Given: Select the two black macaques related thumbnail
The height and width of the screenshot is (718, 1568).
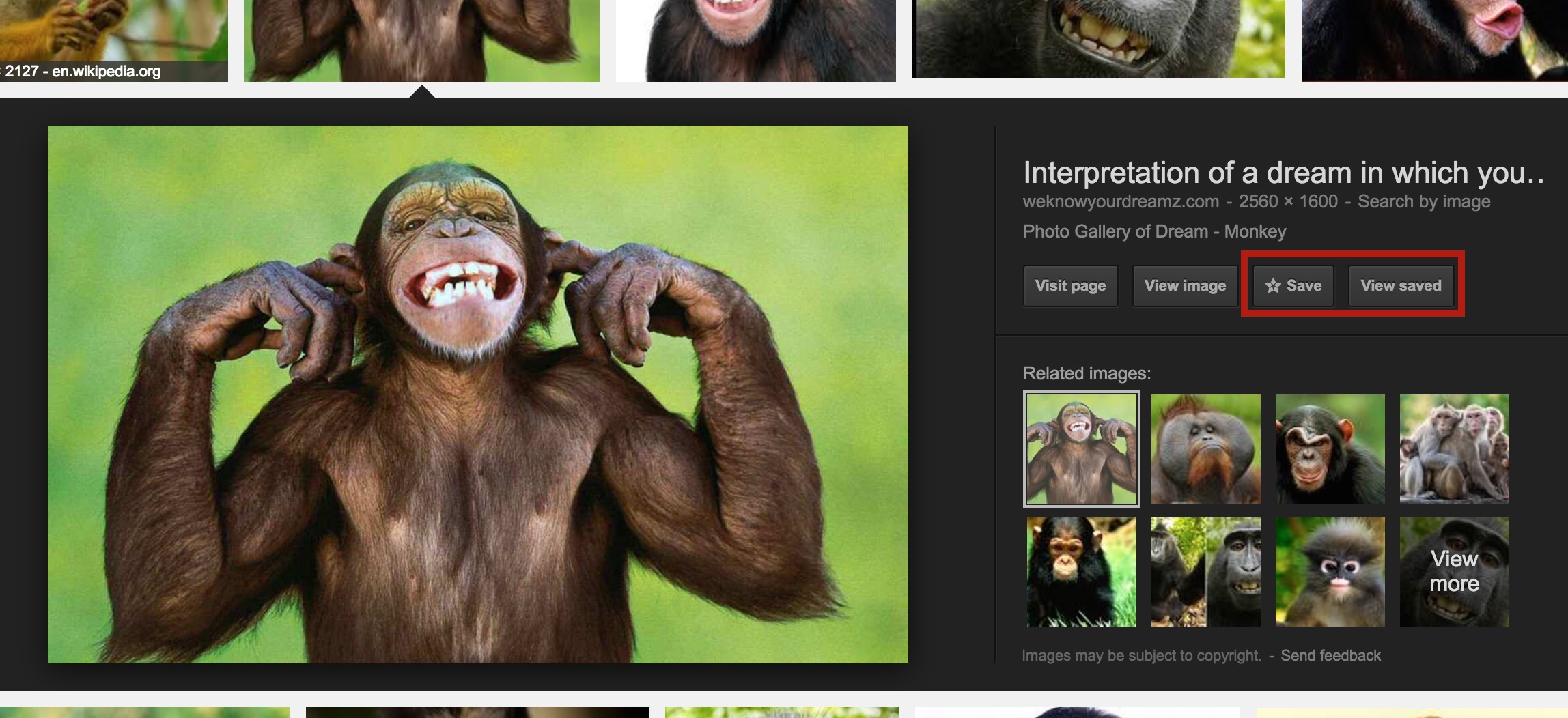Looking at the screenshot, I should point(1205,572).
